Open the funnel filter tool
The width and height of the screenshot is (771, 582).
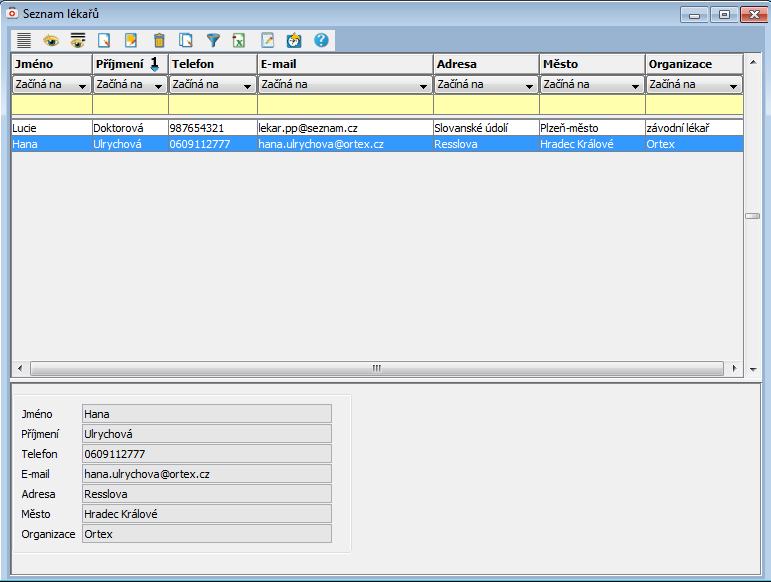(x=213, y=40)
